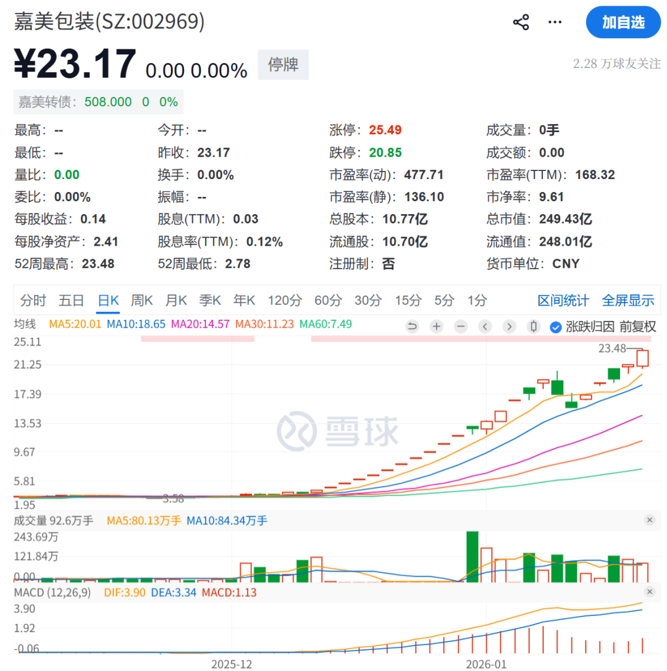Image resolution: width=667 pixels, height=671 pixels.
Task: Zoom out the chart with the minus icon
Action: 461,325
